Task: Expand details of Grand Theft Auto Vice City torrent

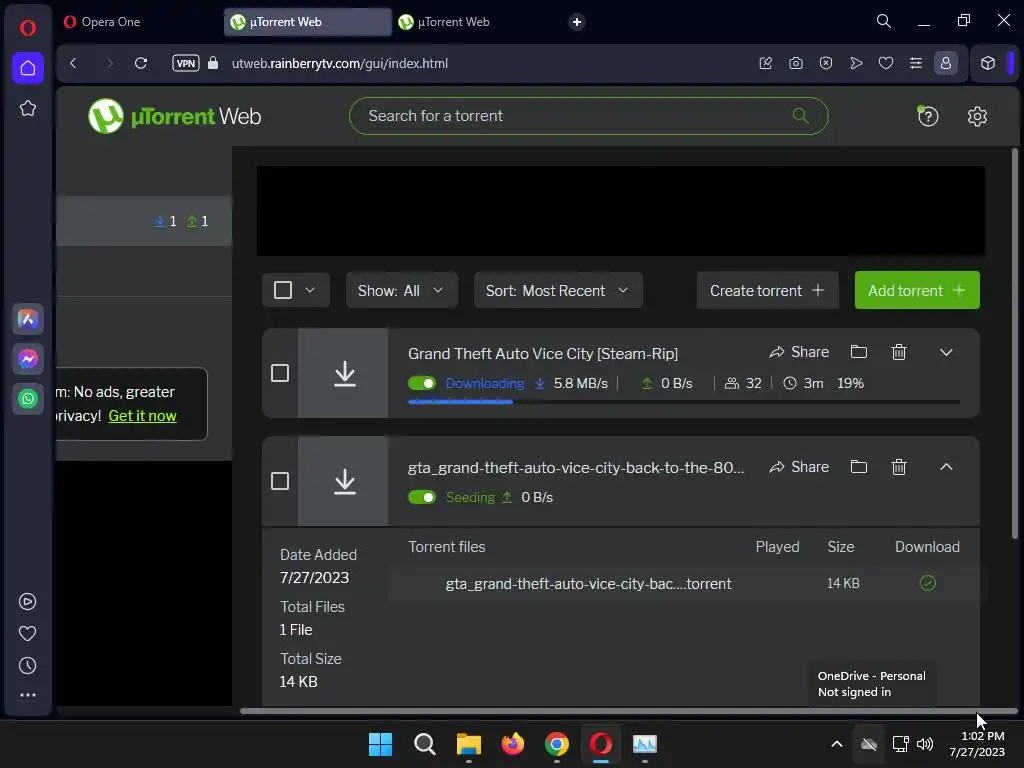Action: tap(946, 353)
